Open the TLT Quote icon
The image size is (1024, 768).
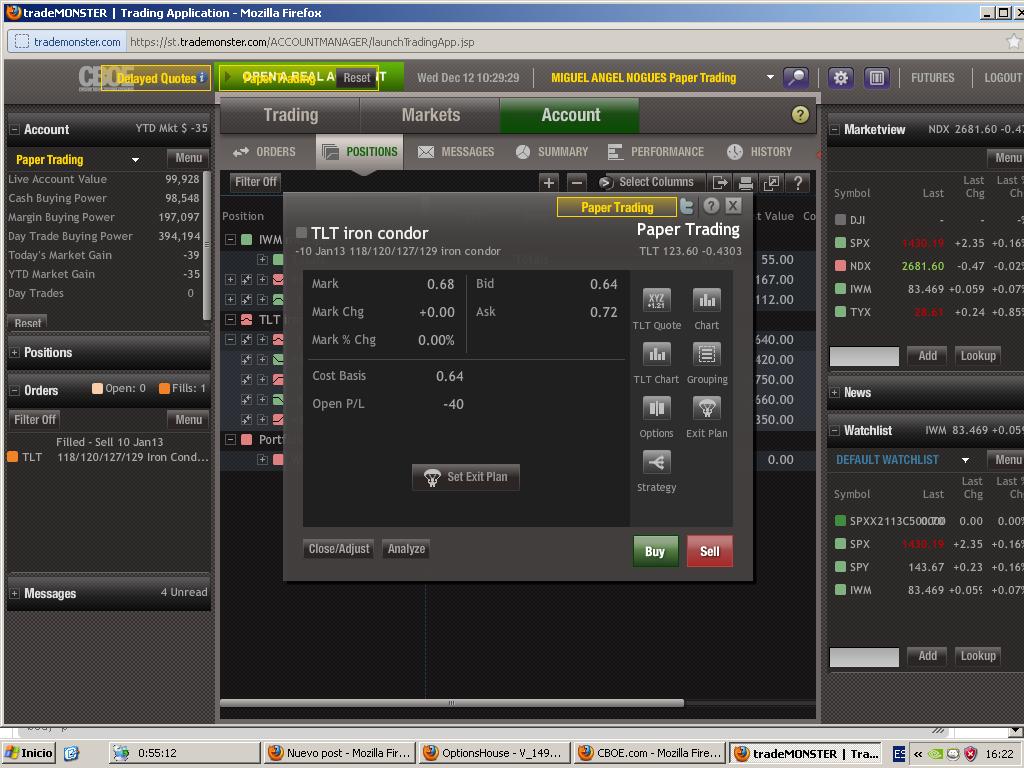656,301
